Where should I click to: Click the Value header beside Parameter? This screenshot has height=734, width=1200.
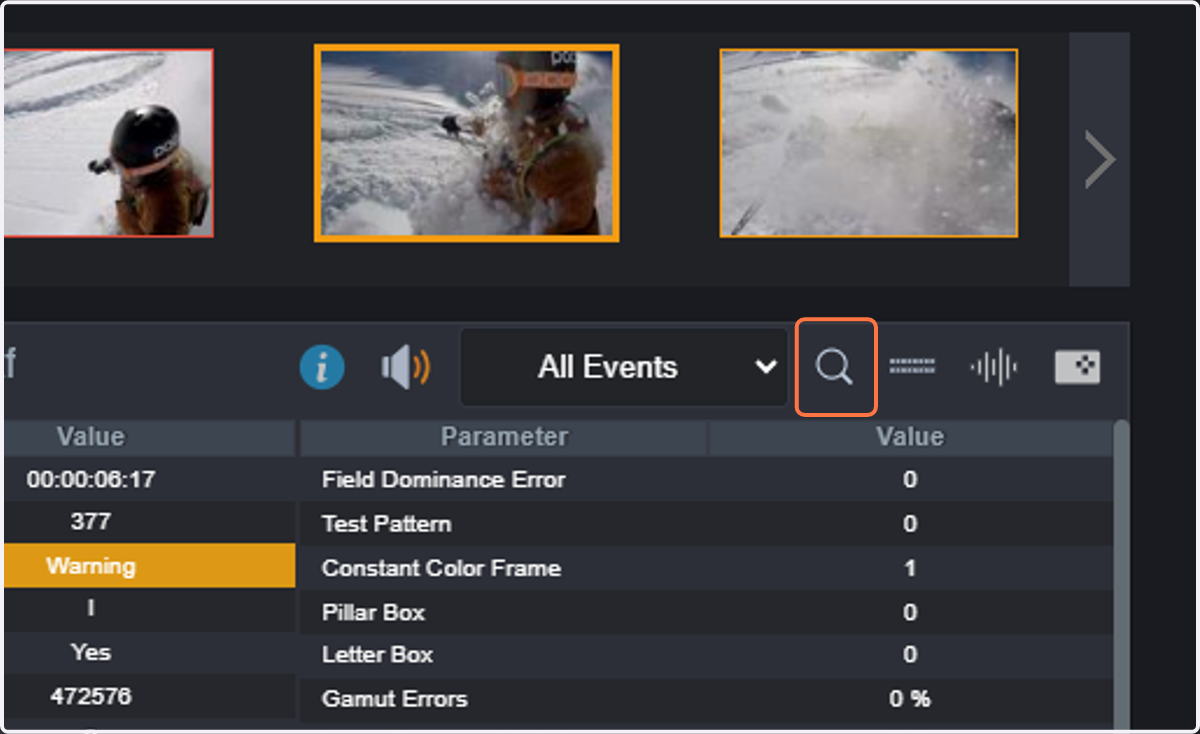click(x=910, y=437)
